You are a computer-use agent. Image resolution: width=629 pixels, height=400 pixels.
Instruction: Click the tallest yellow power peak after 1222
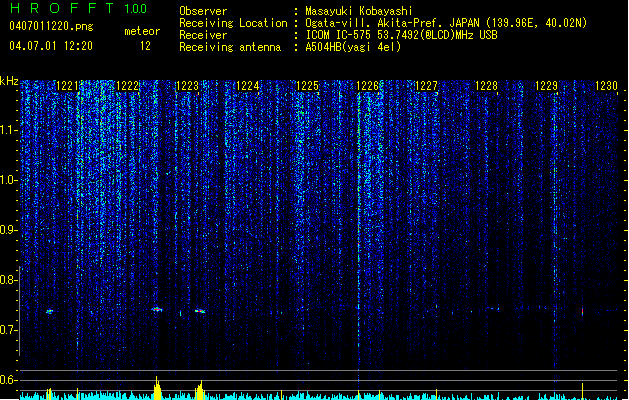pyautogui.click(x=157, y=388)
